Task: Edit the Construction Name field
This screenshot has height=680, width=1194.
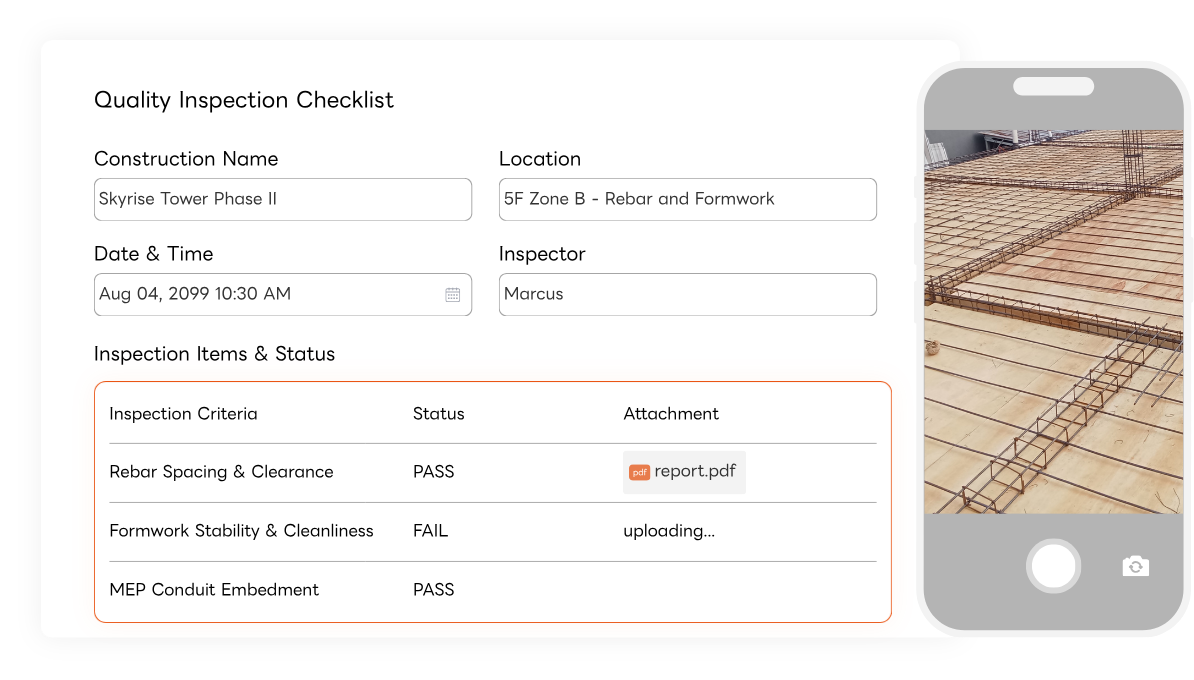Action: pos(283,200)
